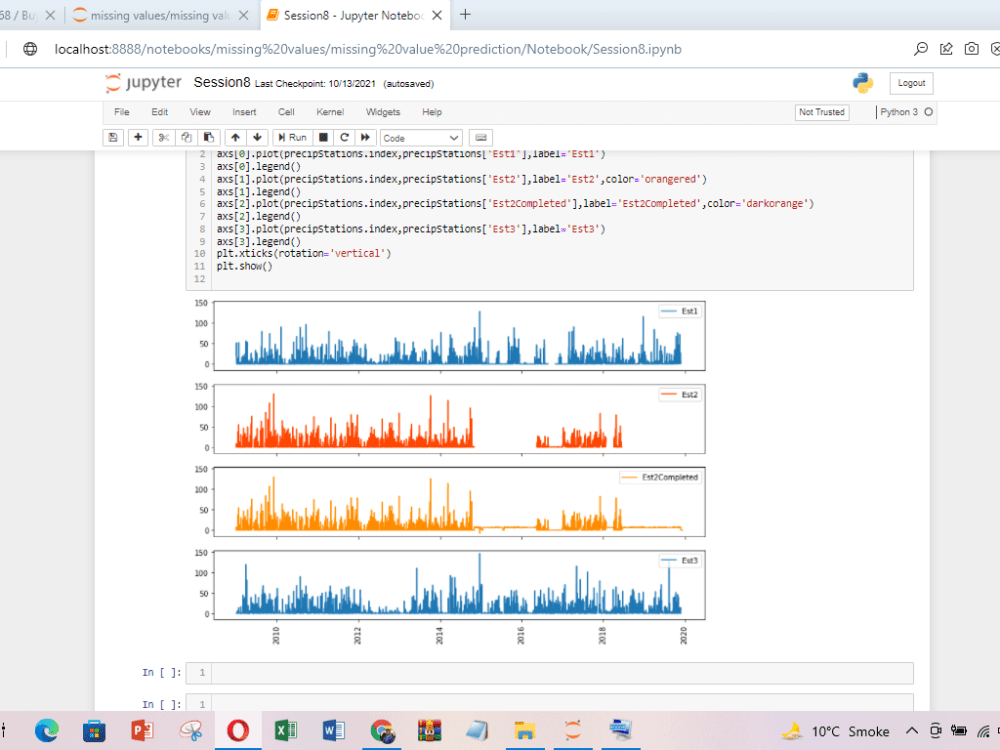Open Excel from the taskbar

286,731
